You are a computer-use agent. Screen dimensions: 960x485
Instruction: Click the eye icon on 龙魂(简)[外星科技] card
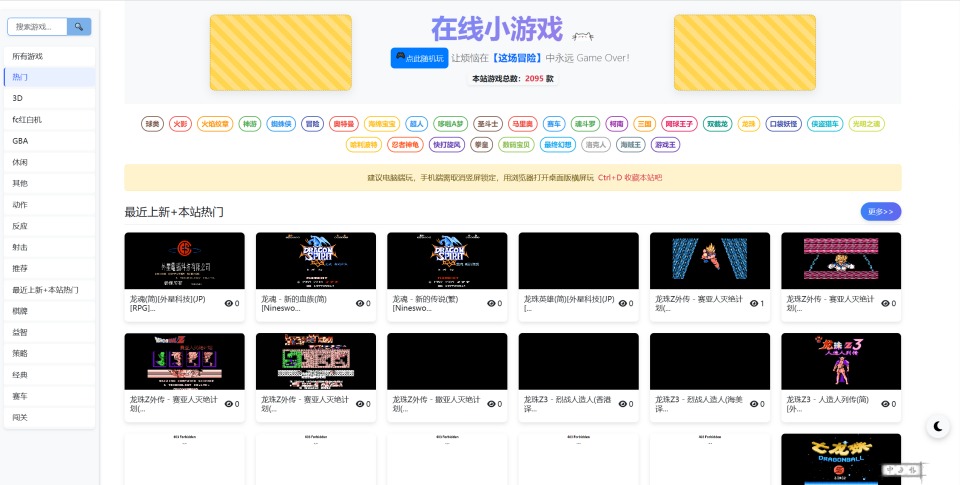tap(229, 303)
